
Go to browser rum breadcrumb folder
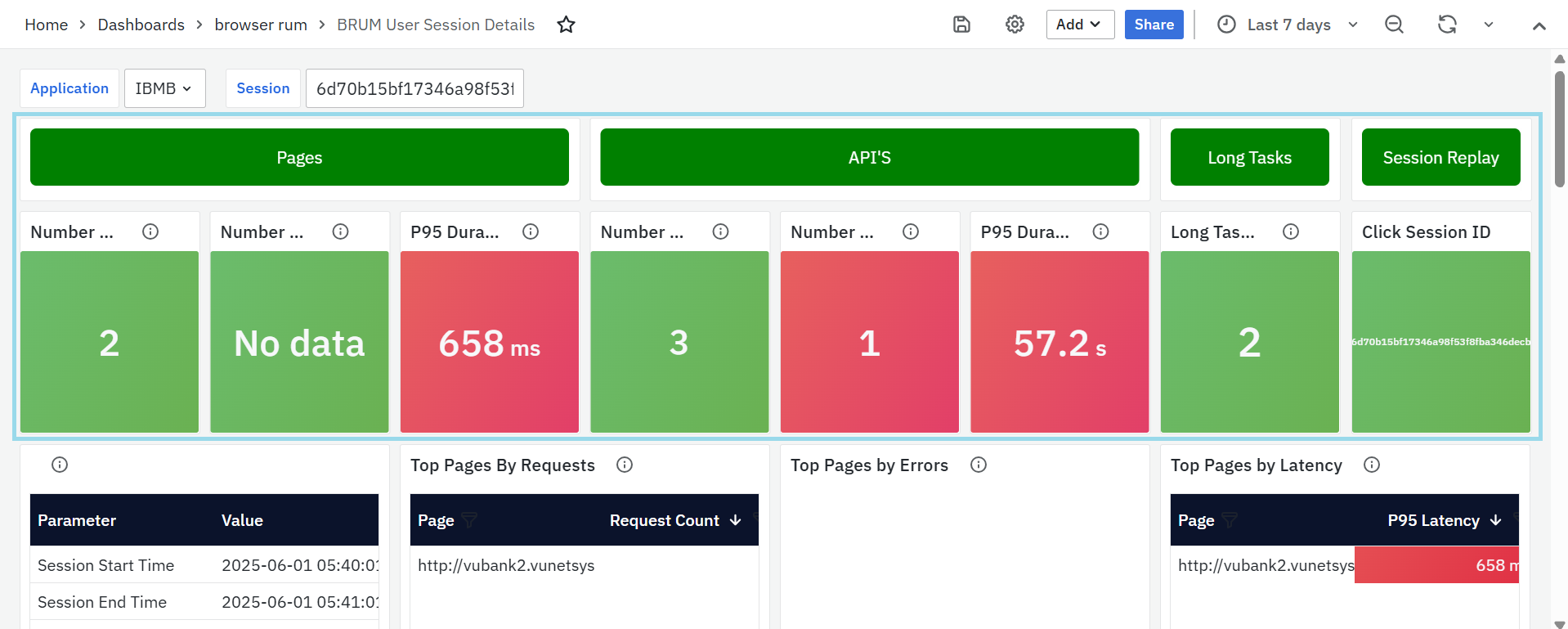point(261,25)
